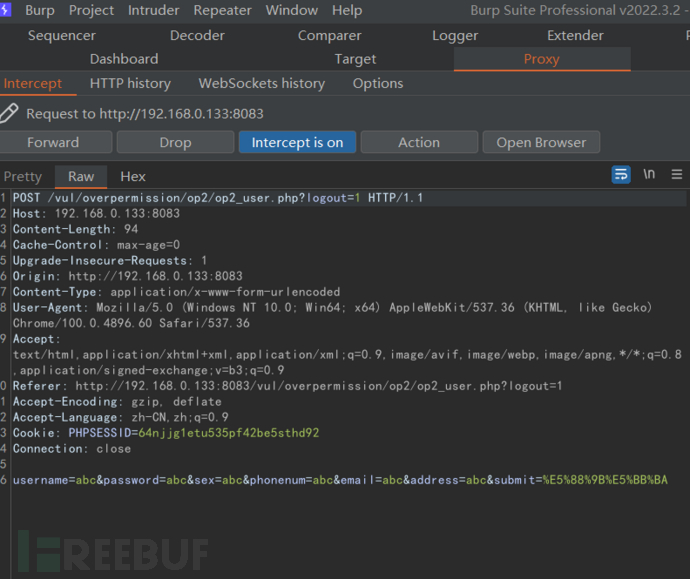This screenshot has width=690, height=579.
Task: Click the Content-Type header line
Action: pos(176,292)
